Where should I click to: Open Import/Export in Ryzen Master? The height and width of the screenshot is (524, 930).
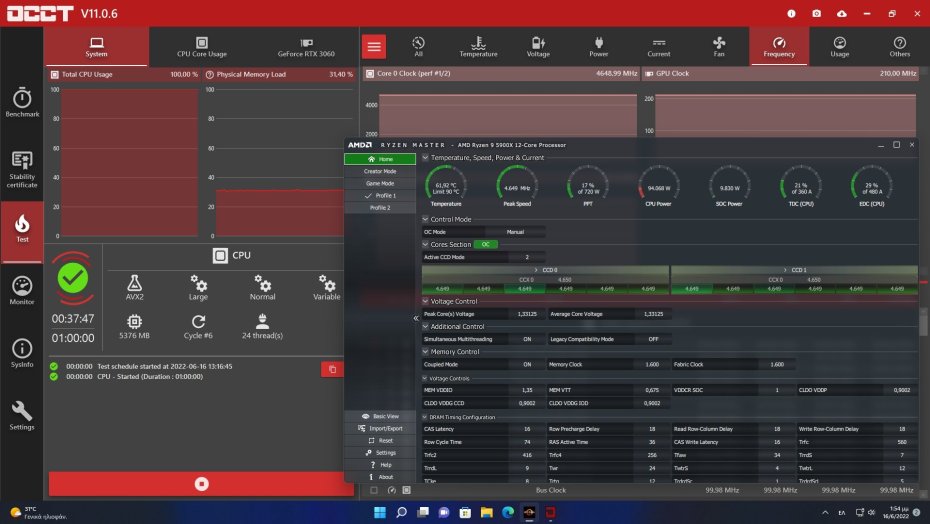click(380, 428)
